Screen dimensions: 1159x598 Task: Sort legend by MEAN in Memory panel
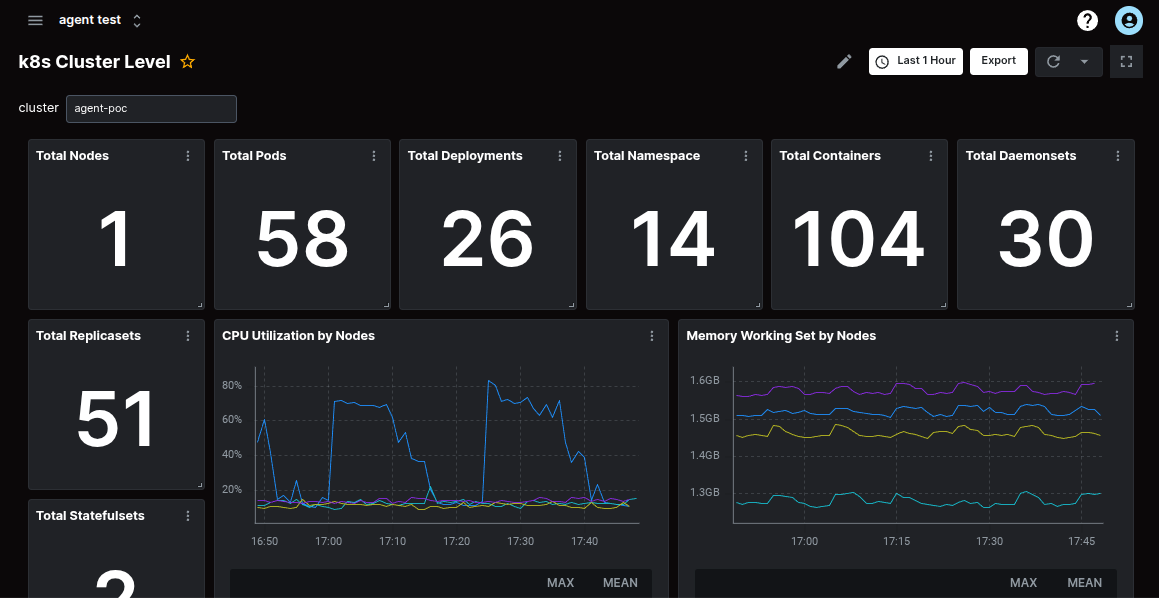coord(1084,582)
